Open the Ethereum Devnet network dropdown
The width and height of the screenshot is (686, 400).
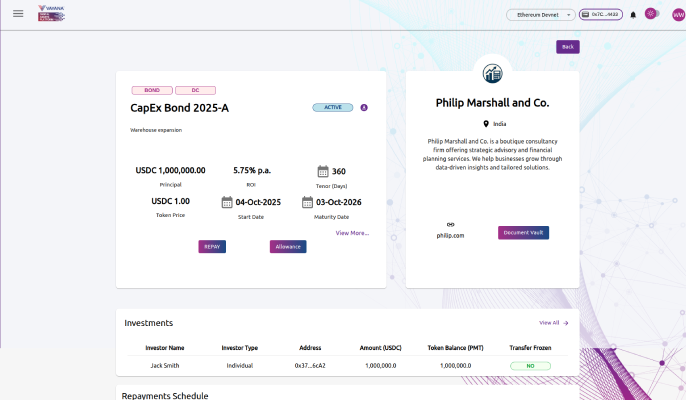click(540, 15)
